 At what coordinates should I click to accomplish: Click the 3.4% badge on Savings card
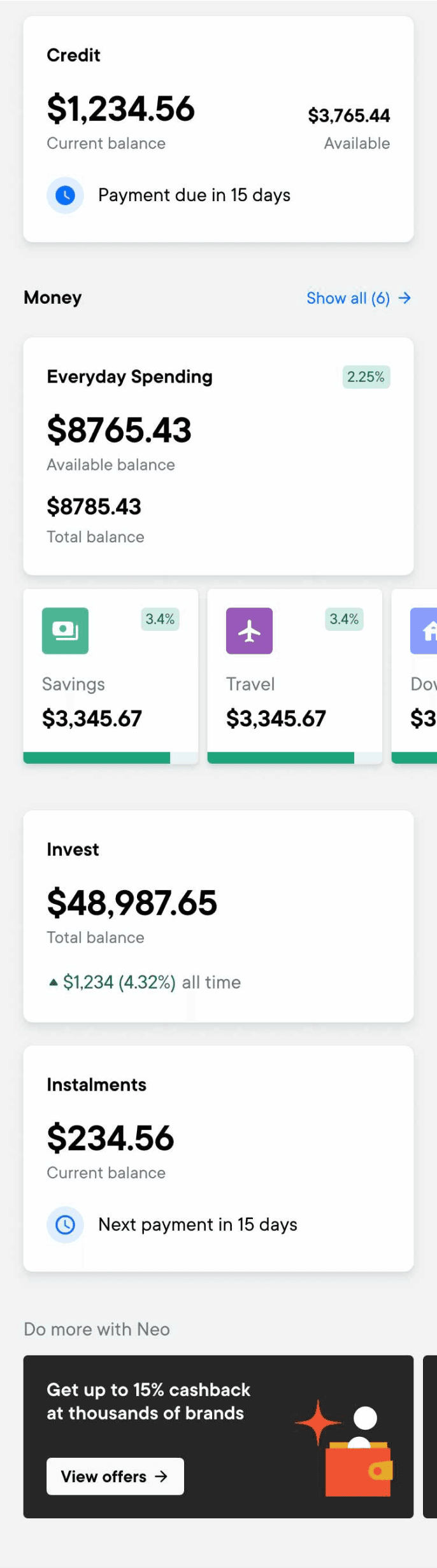tap(160, 619)
